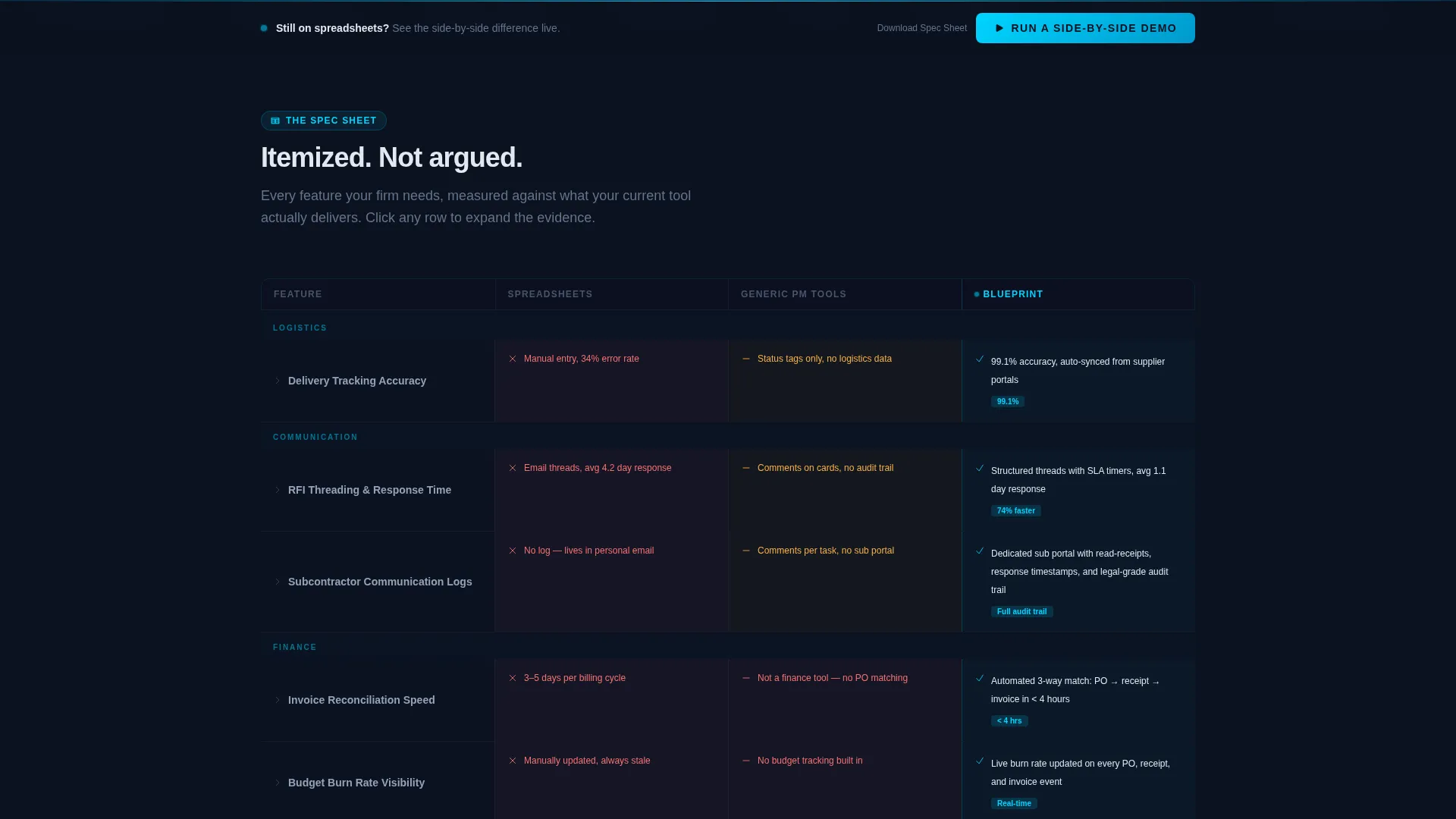The width and height of the screenshot is (1456, 819).
Task: Click the dash icon beside Not a finance tool
Action: (x=746, y=678)
